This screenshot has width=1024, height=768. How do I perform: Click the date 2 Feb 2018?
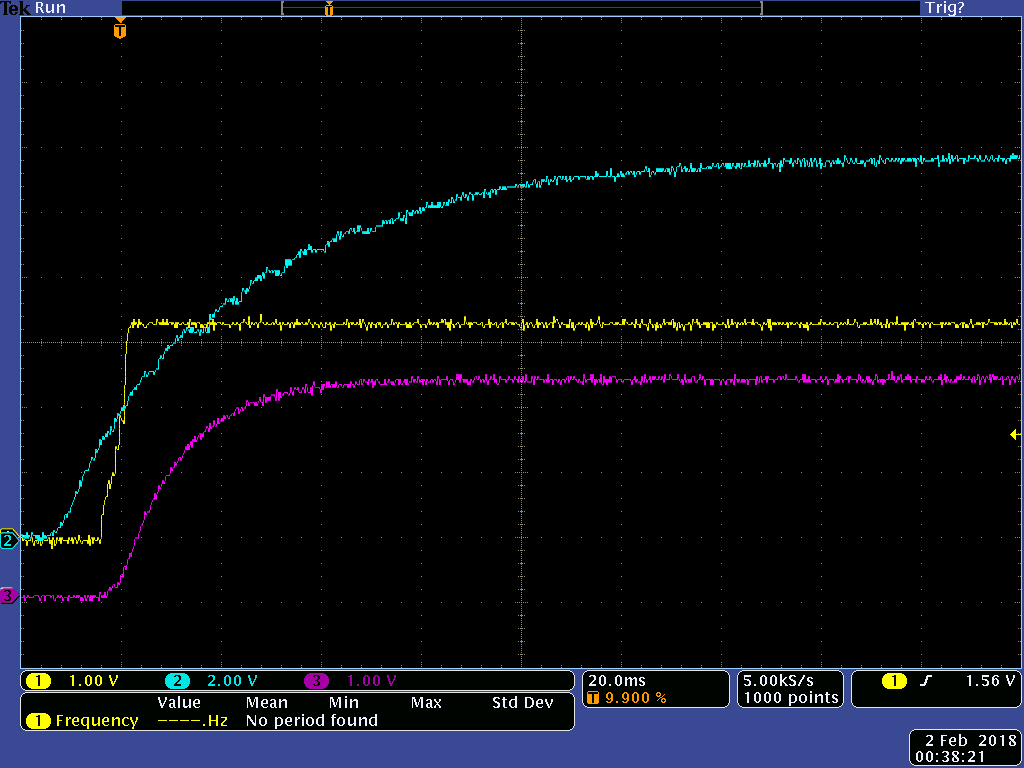971,741
